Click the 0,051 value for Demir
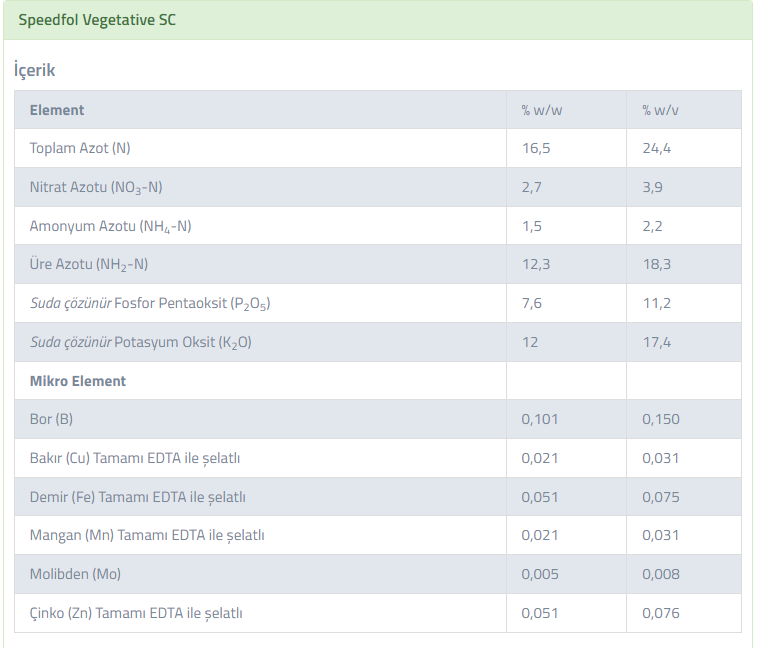This screenshot has width=758, height=648. (x=539, y=497)
